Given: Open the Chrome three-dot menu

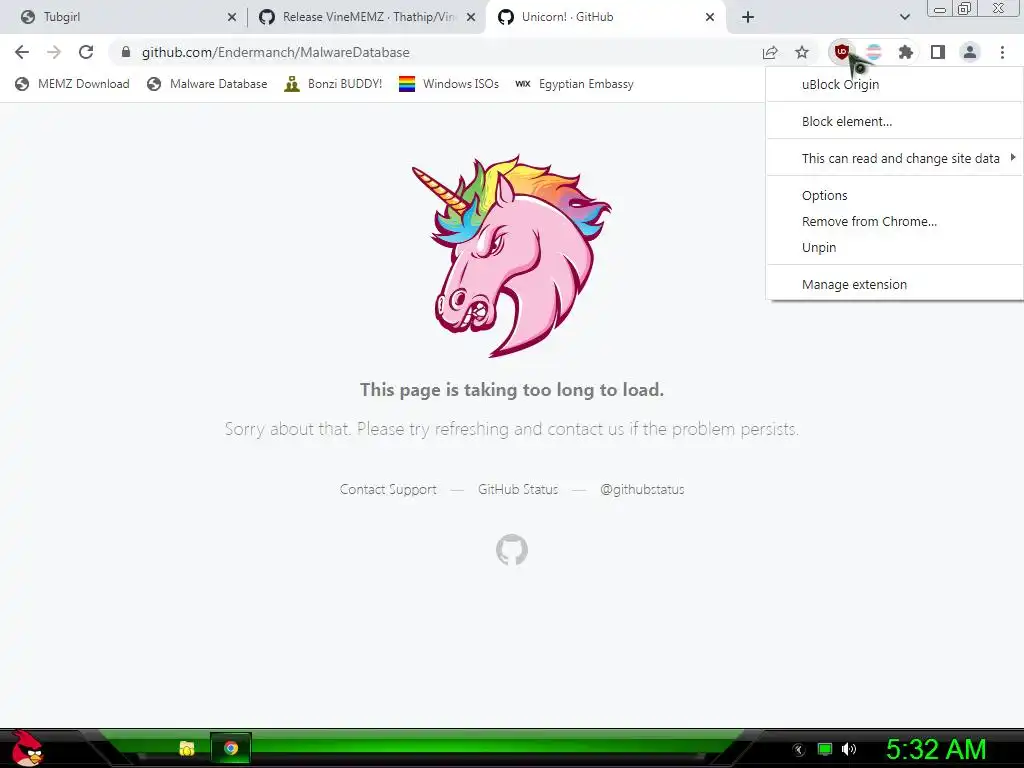Looking at the screenshot, I should click(1002, 52).
